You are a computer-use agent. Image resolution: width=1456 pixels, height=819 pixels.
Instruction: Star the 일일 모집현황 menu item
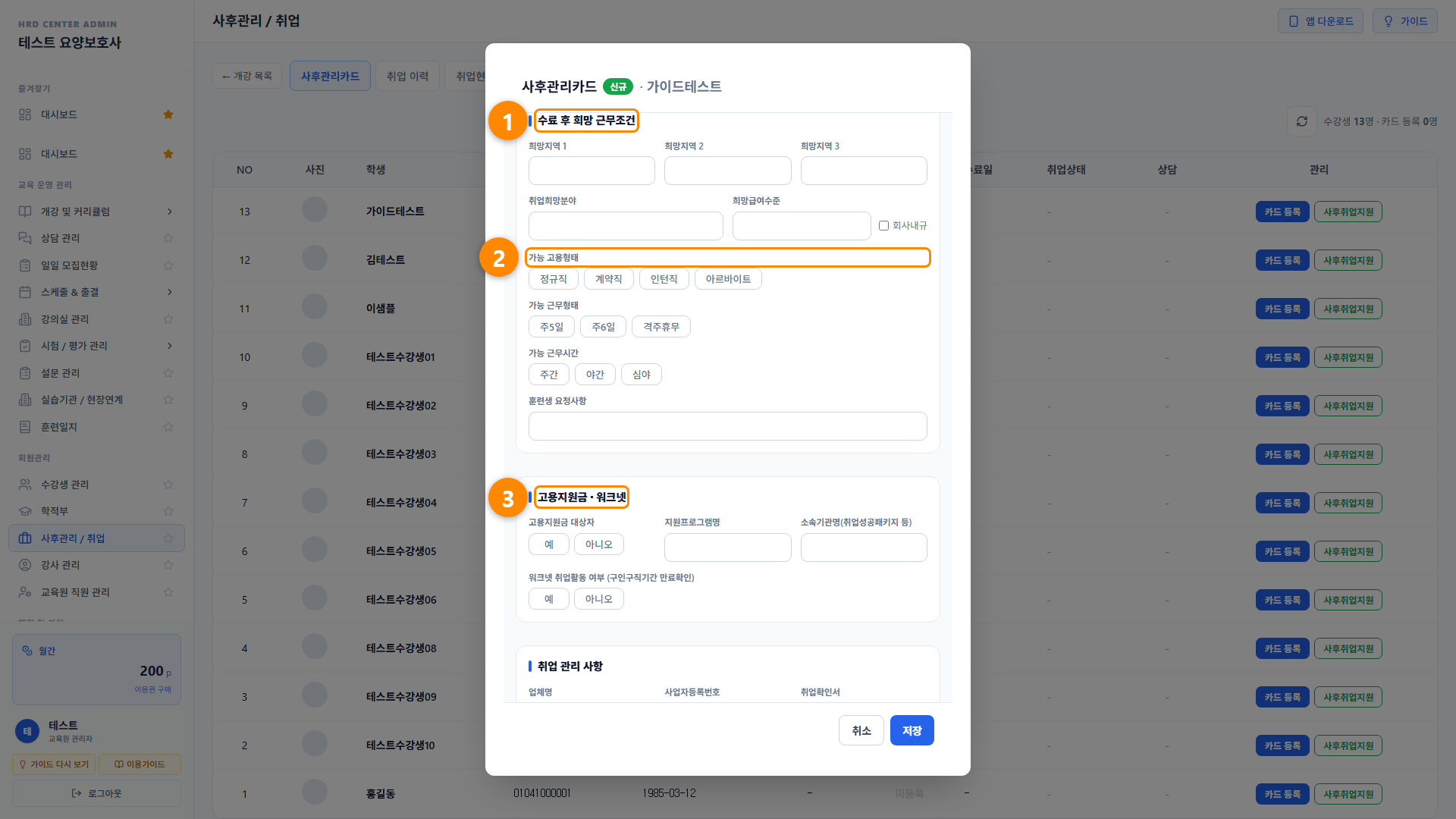click(168, 265)
